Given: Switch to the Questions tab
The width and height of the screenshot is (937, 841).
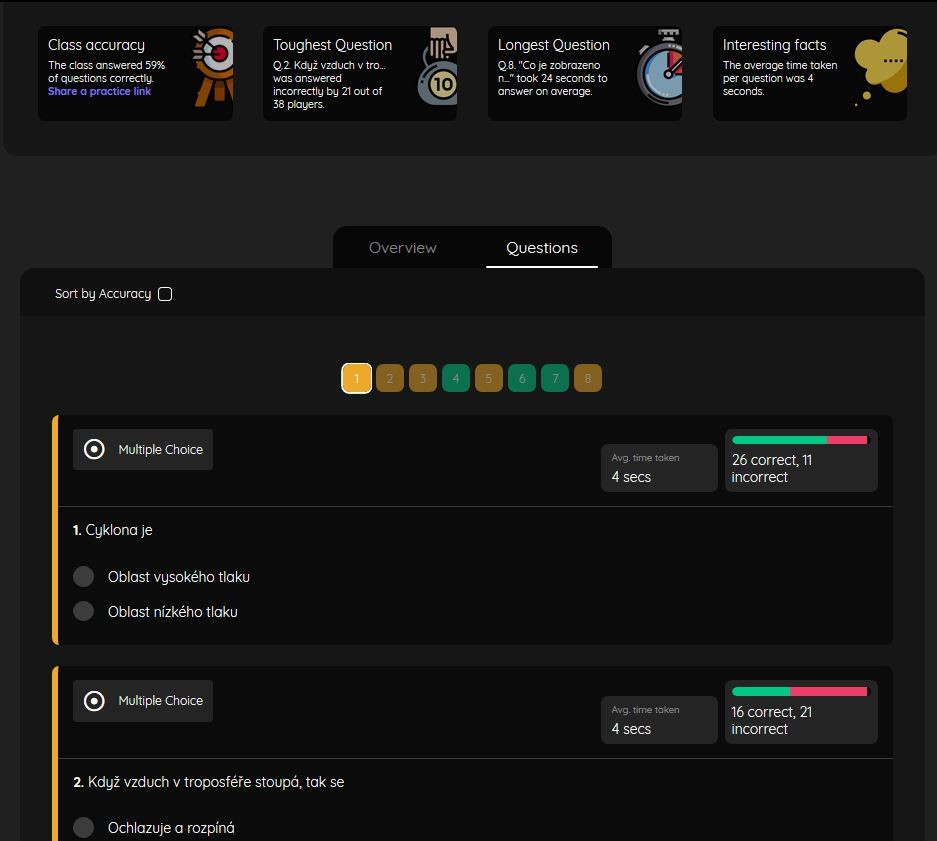Looking at the screenshot, I should pyautogui.click(x=542, y=248).
